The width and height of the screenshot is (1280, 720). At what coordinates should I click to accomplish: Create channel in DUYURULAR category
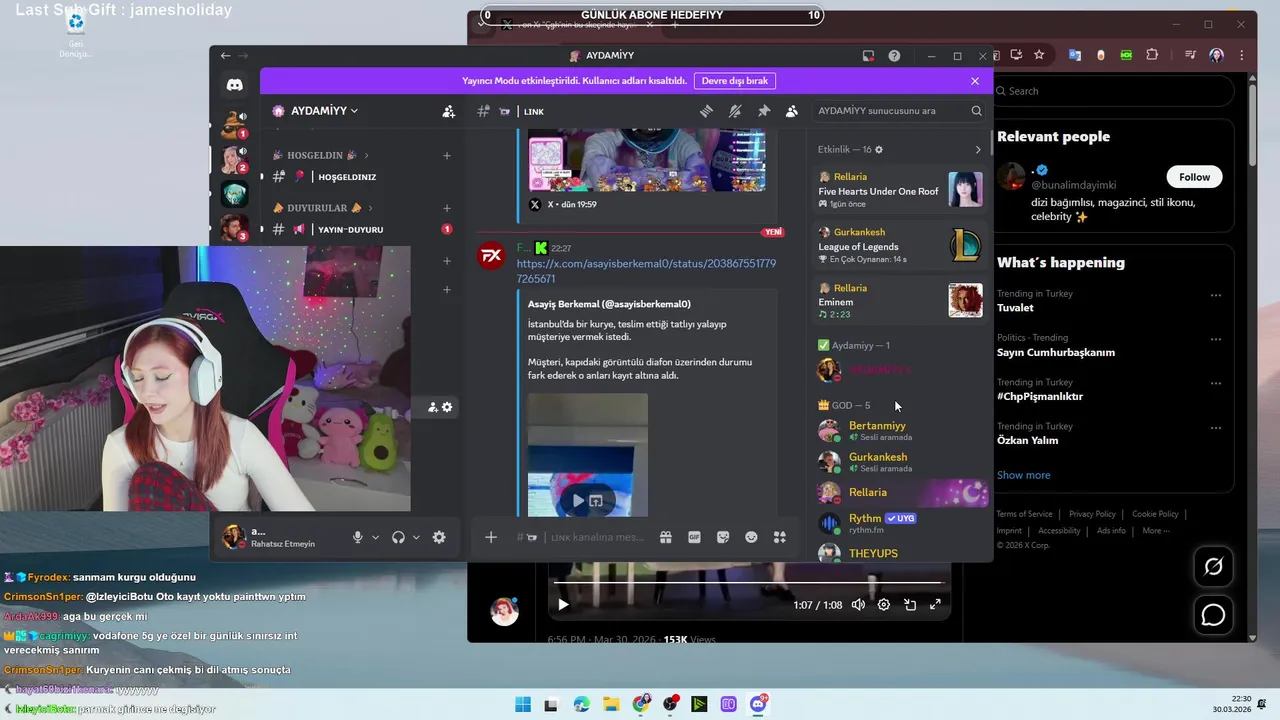447,208
